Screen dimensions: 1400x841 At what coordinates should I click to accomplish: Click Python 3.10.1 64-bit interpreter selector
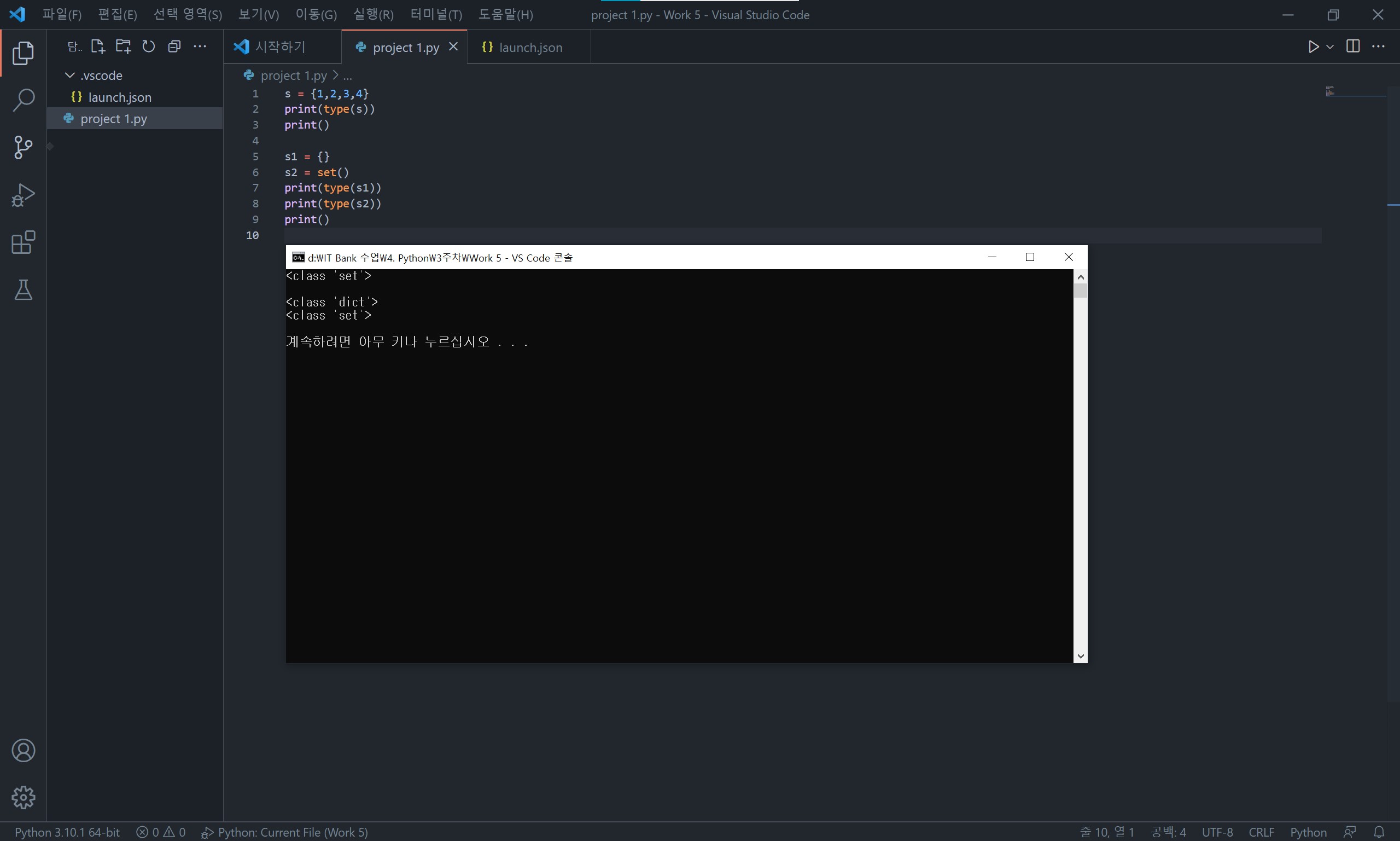click(x=67, y=832)
